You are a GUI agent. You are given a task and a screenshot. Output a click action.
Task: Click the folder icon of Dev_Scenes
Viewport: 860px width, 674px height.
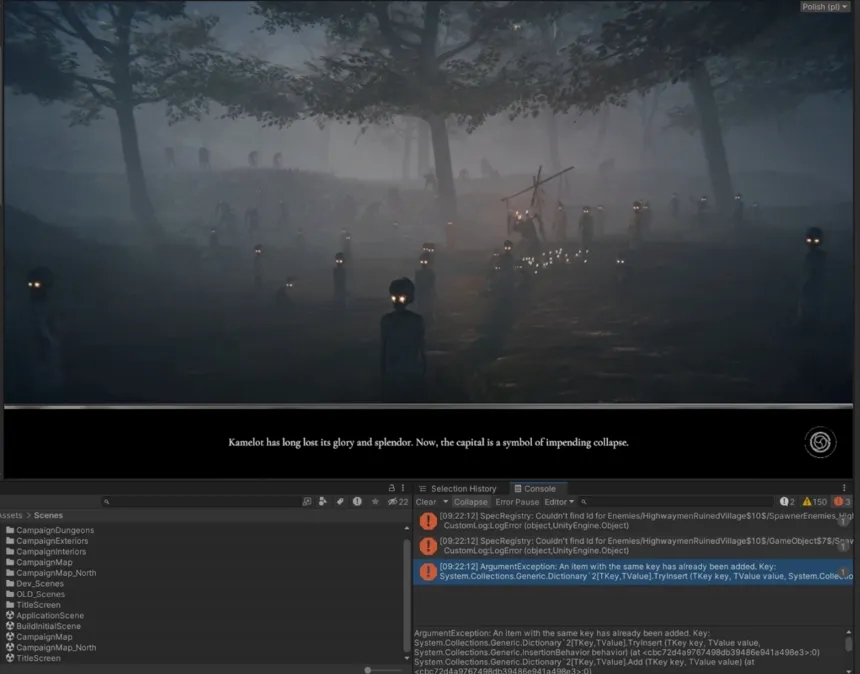tap(10, 584)
